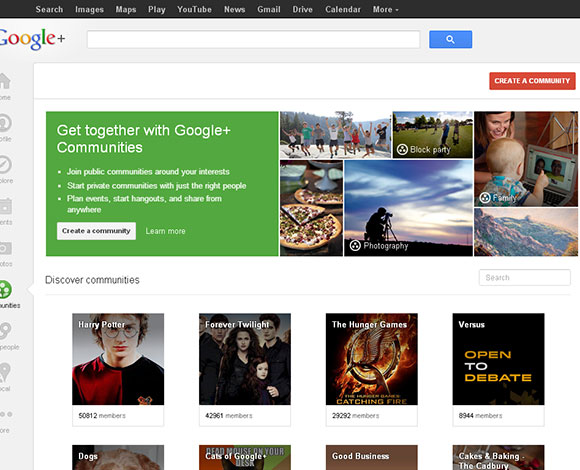The height and width of the screenshot is (470, 580).
Task: Click 'Get together with Google+ Communities' heading
Action: 144,139
